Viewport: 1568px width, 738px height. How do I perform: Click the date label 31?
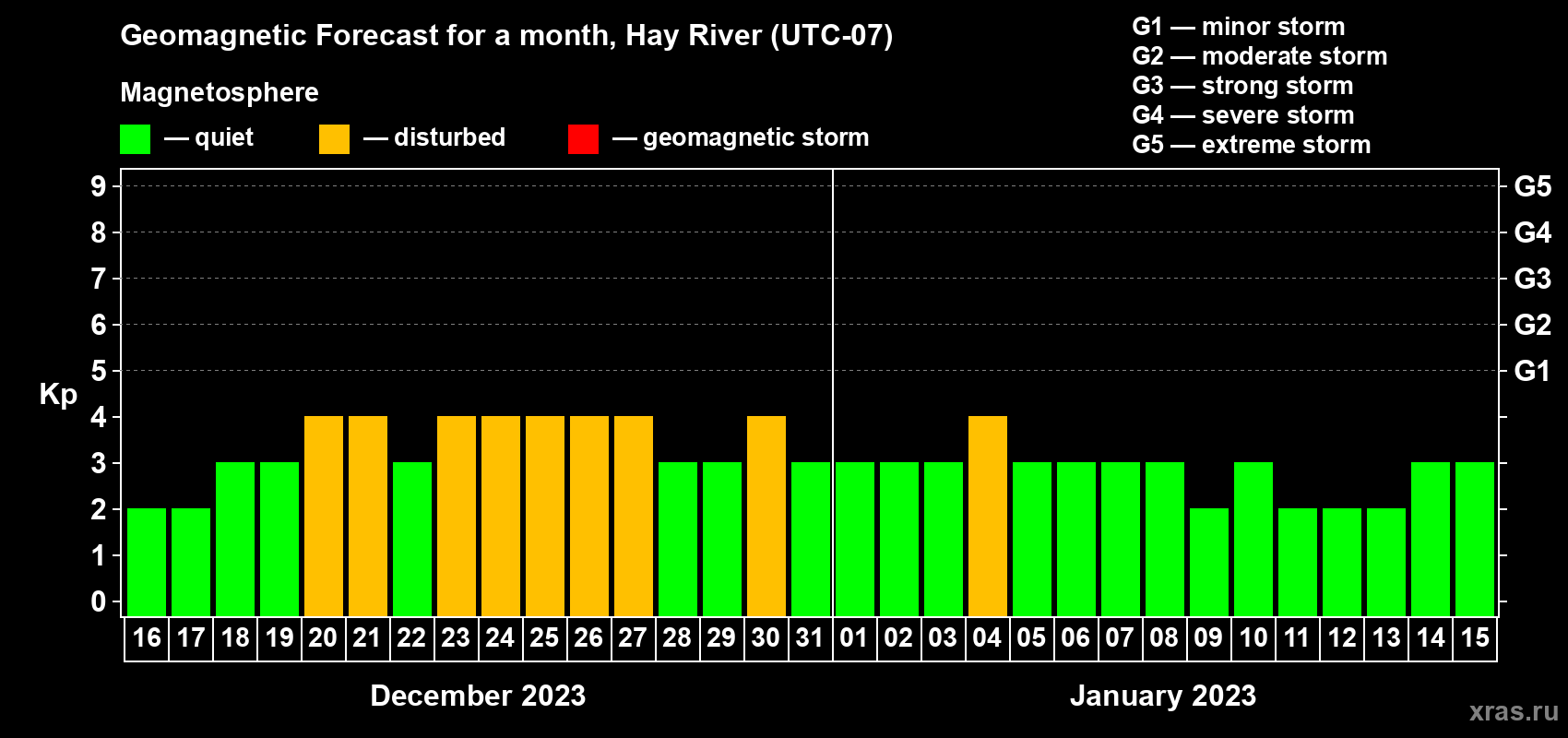(810, 637)
